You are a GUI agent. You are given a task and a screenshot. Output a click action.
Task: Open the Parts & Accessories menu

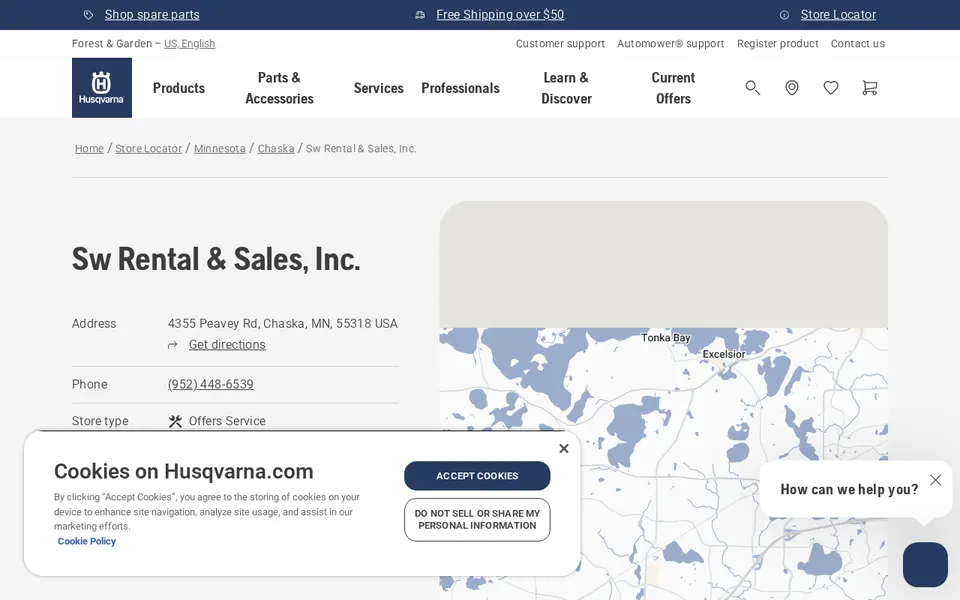coord(279,88)
